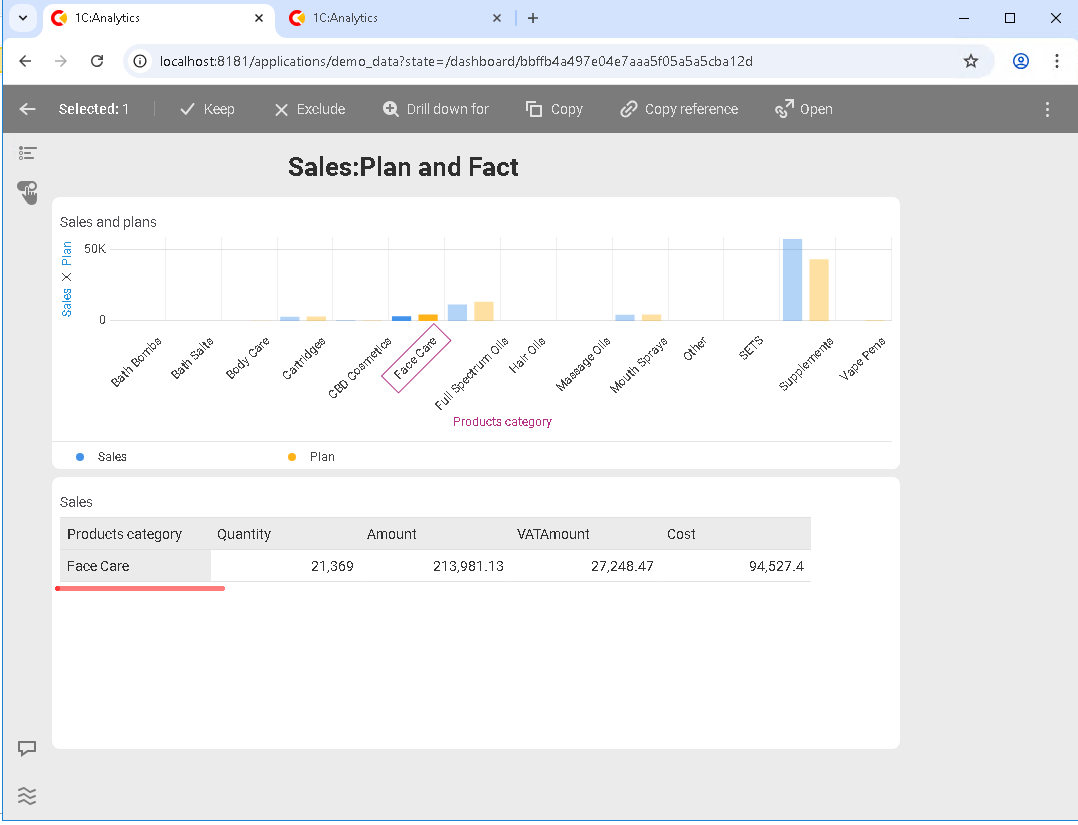Click Keep to retain selection

[207, 109]
